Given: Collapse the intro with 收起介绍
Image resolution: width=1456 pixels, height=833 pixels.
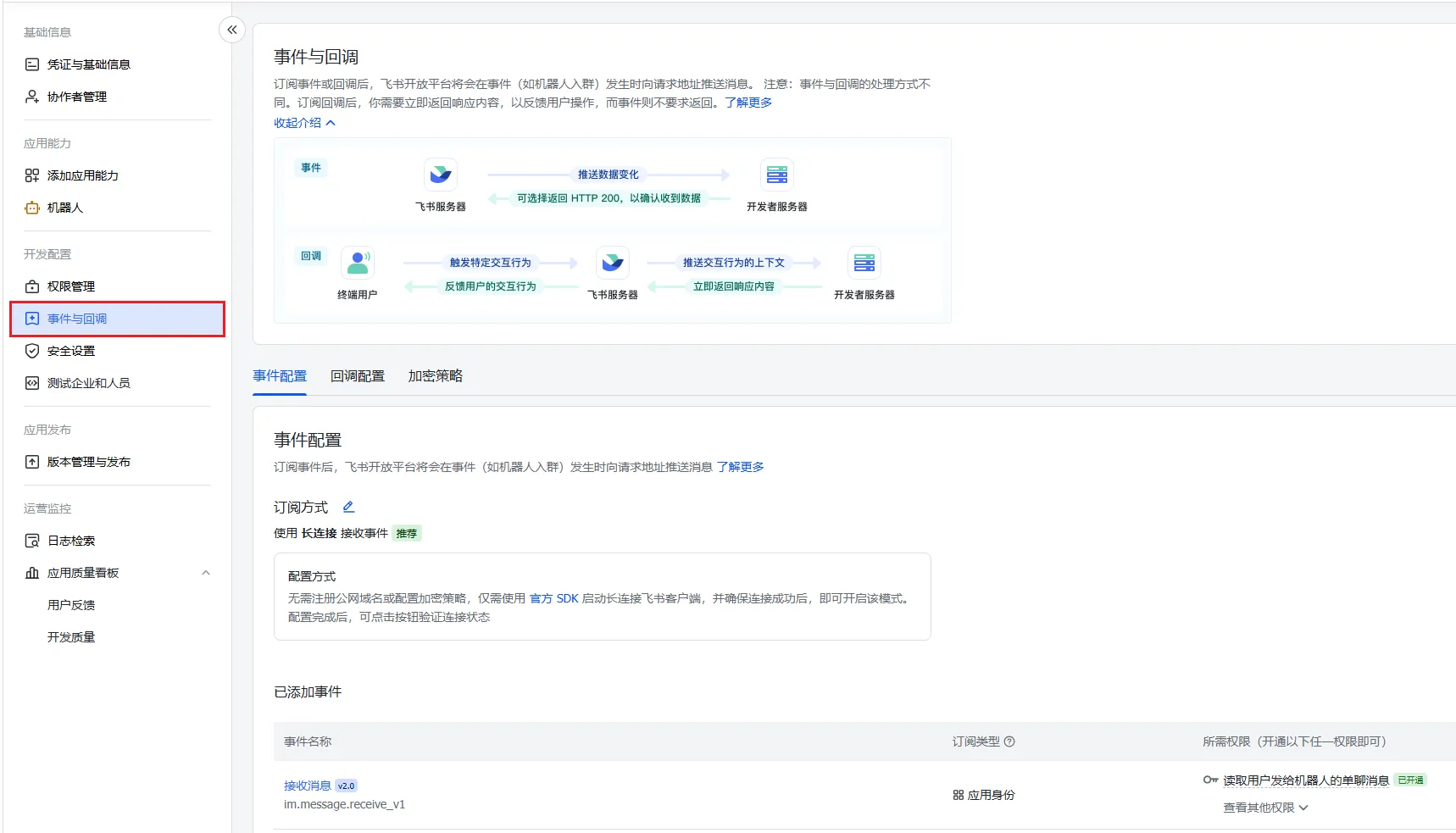Looking at the screenshot, I should (x=304, y=123).
